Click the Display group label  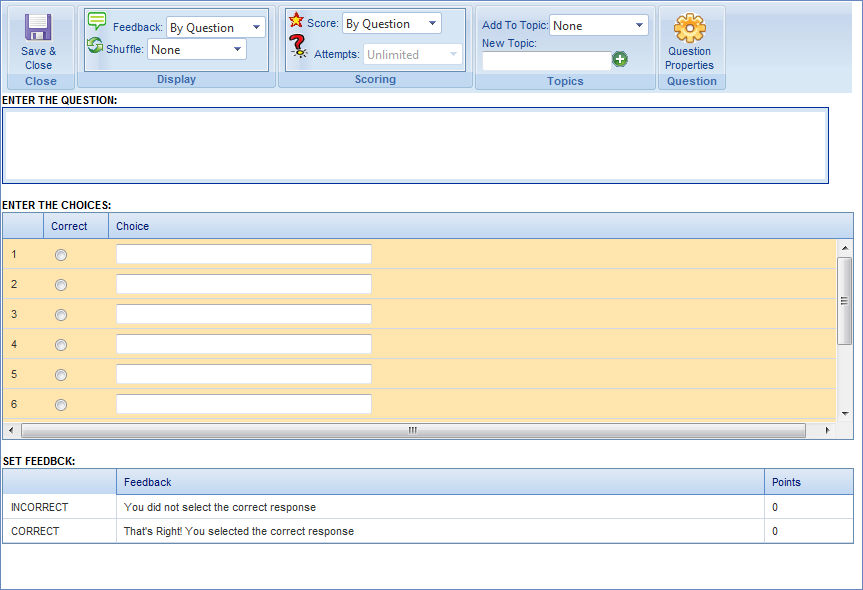(x=176, y=79)
